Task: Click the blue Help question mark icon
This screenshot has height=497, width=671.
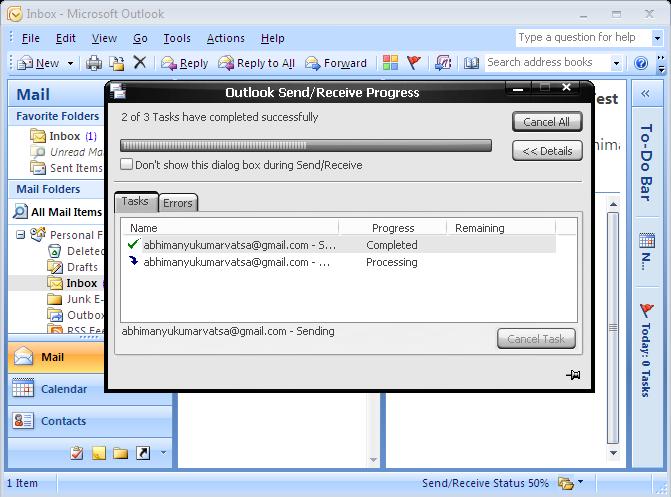Action: 641,63
